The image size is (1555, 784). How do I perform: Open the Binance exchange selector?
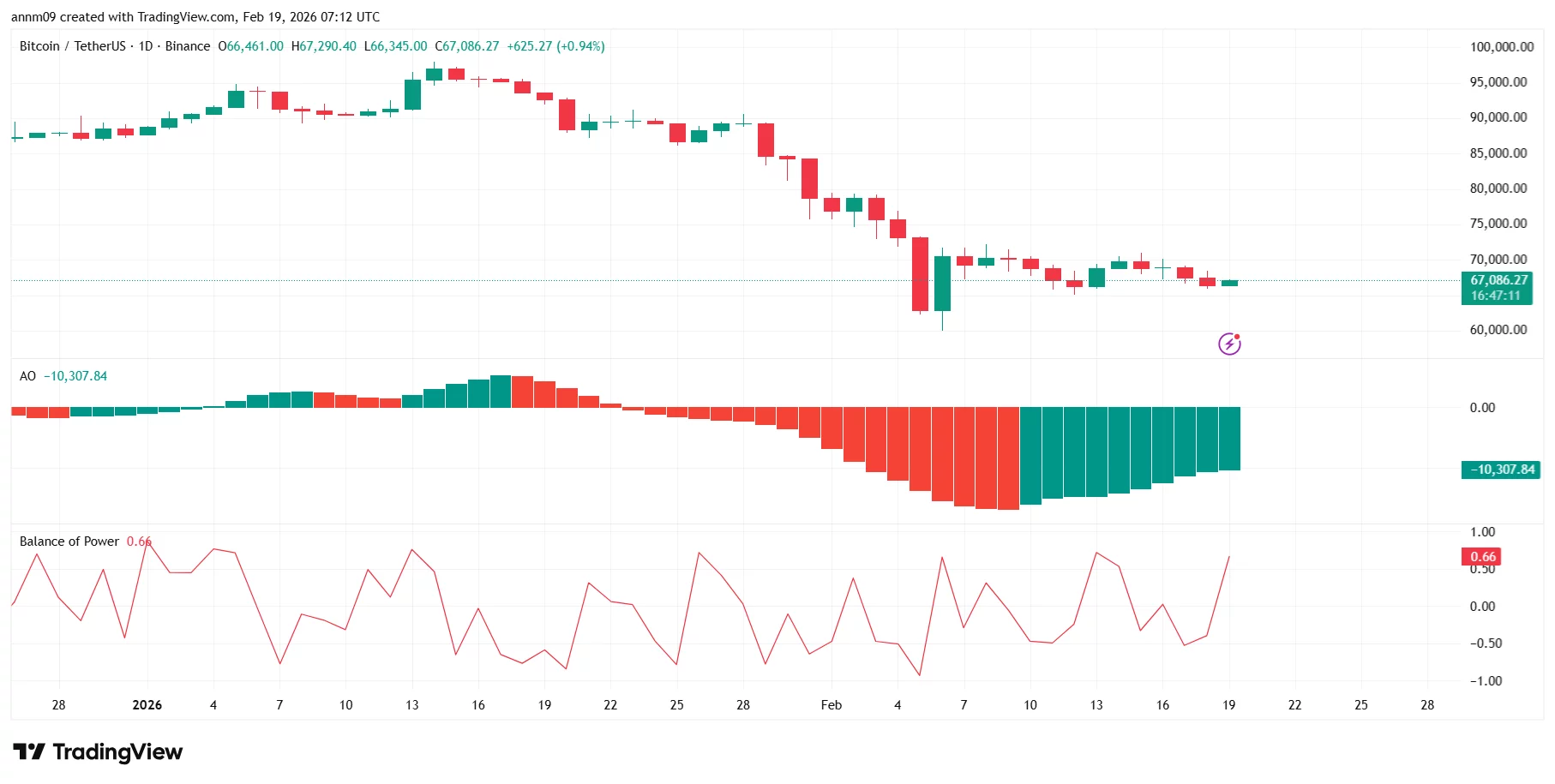(188, 46)
